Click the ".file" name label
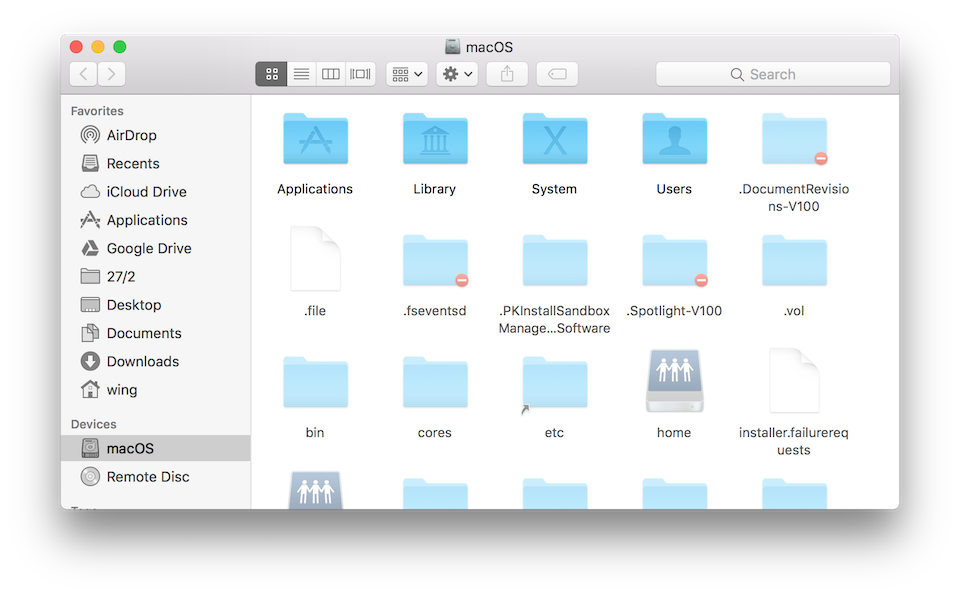The height and width of the screenshot is (596, 960). point(315,311)
